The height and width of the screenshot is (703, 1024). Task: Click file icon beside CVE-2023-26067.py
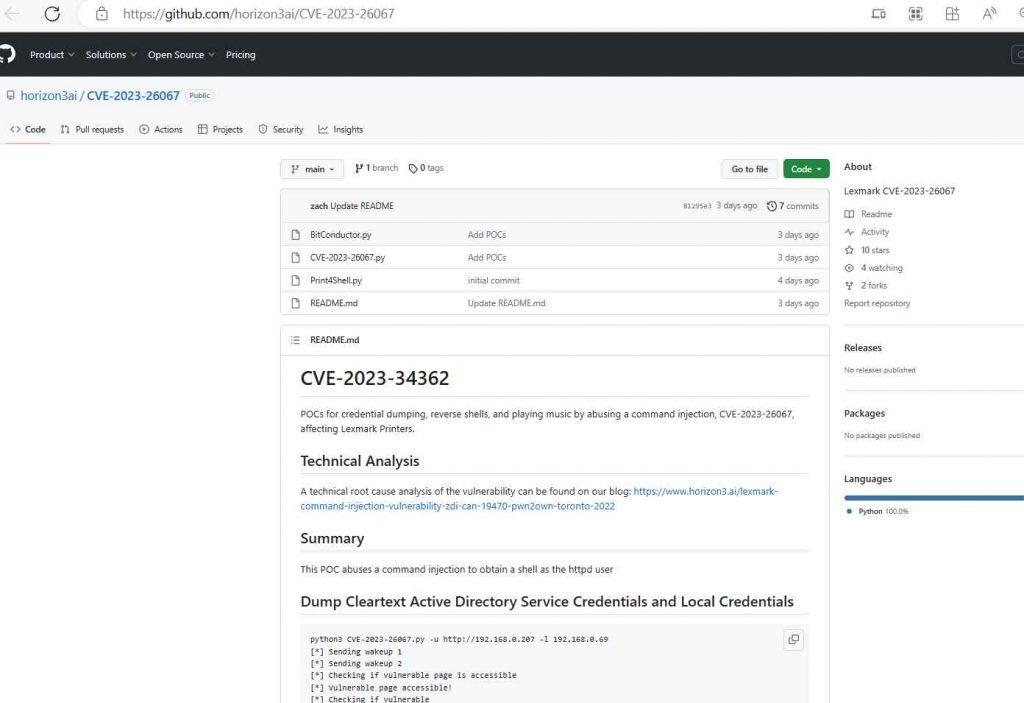[x=296, y=257]
